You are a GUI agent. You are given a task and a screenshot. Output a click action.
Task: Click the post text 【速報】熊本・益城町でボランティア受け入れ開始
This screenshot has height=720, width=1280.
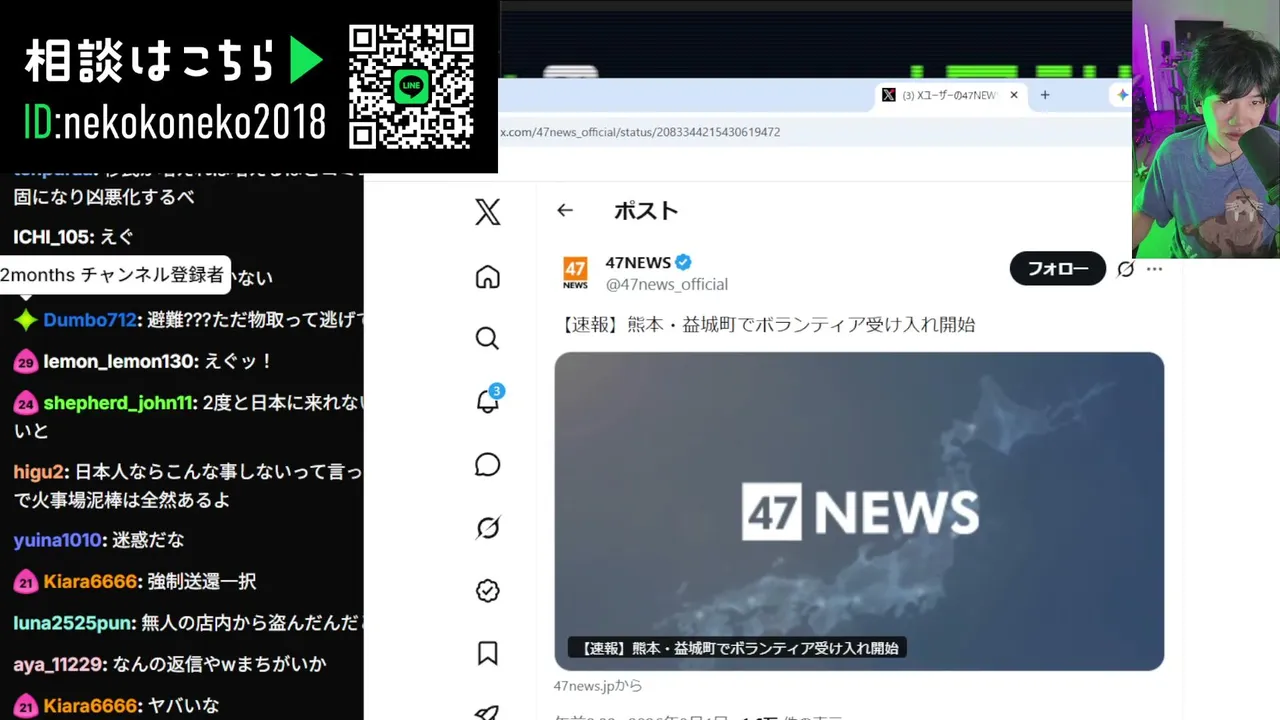764,324
